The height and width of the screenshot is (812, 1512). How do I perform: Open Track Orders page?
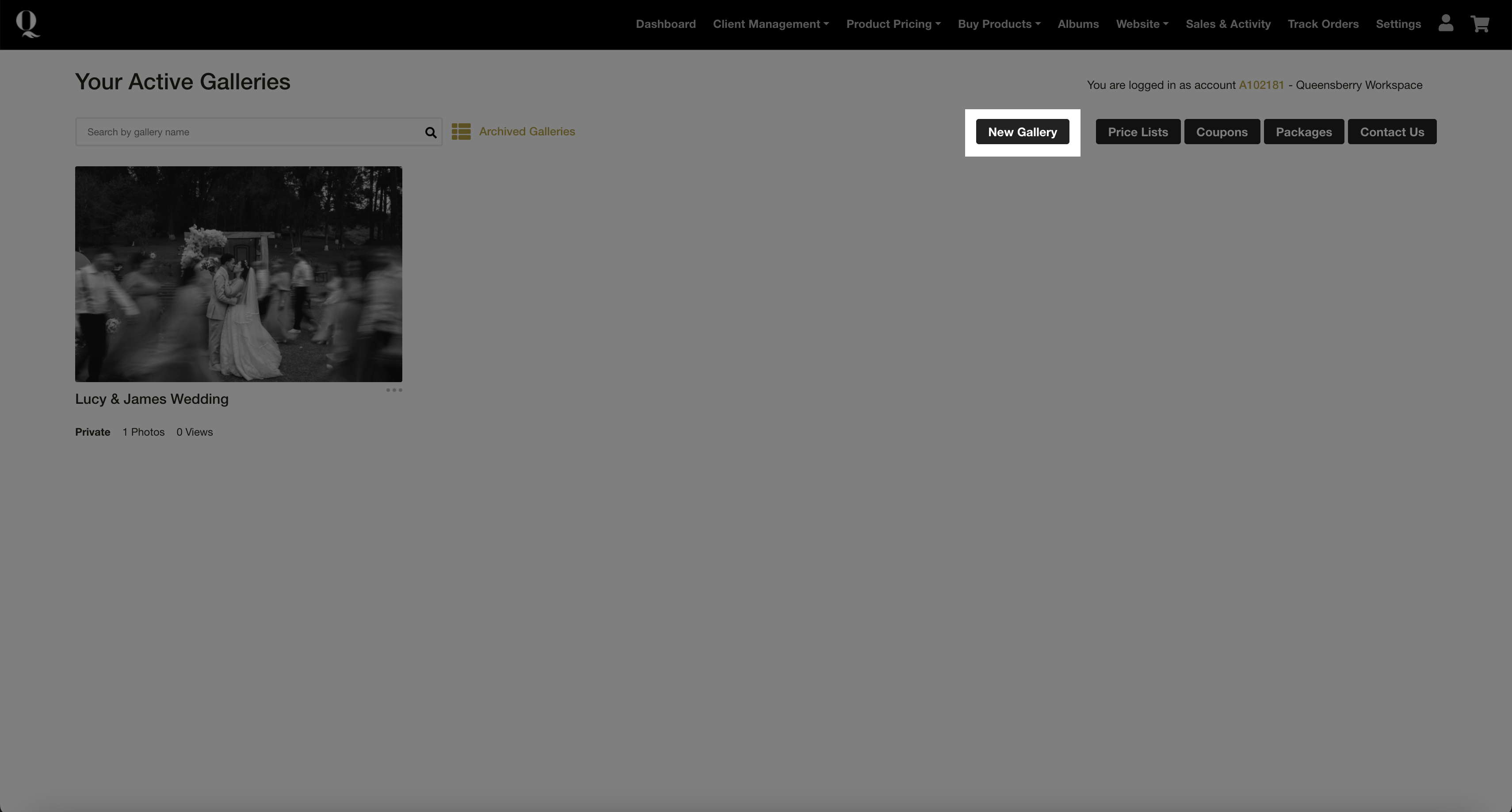[1323, 24]
